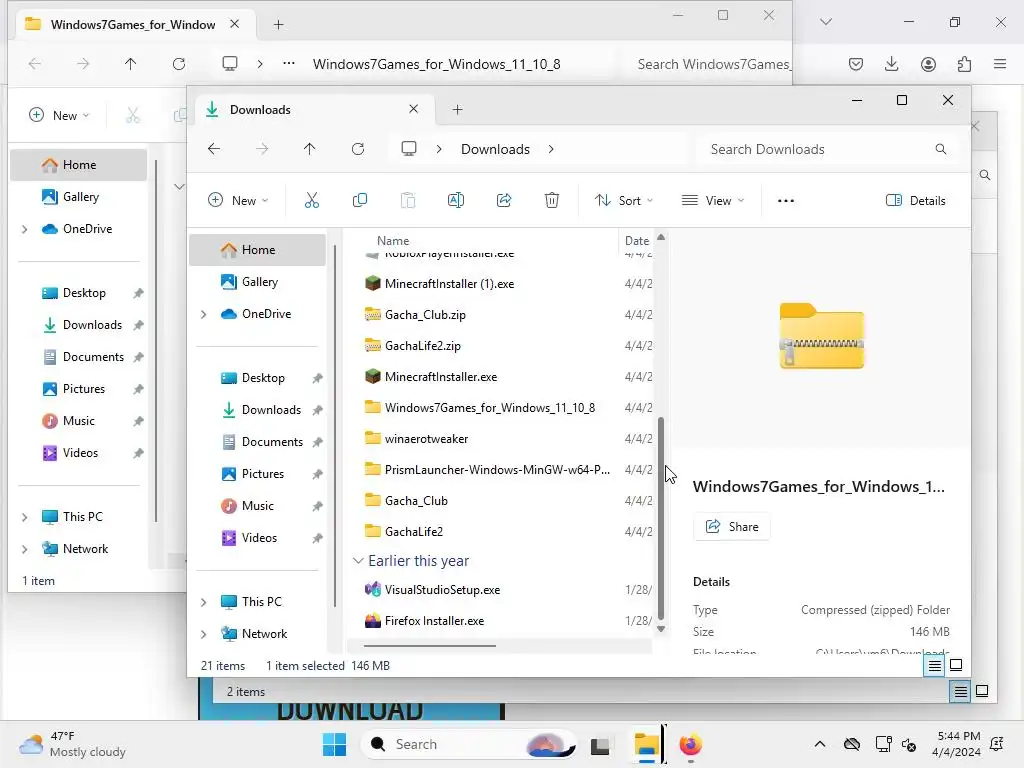Screen dimensions: 1024x768
Task: Click File Explorer icon on taskbar
Action: (647, 744)
